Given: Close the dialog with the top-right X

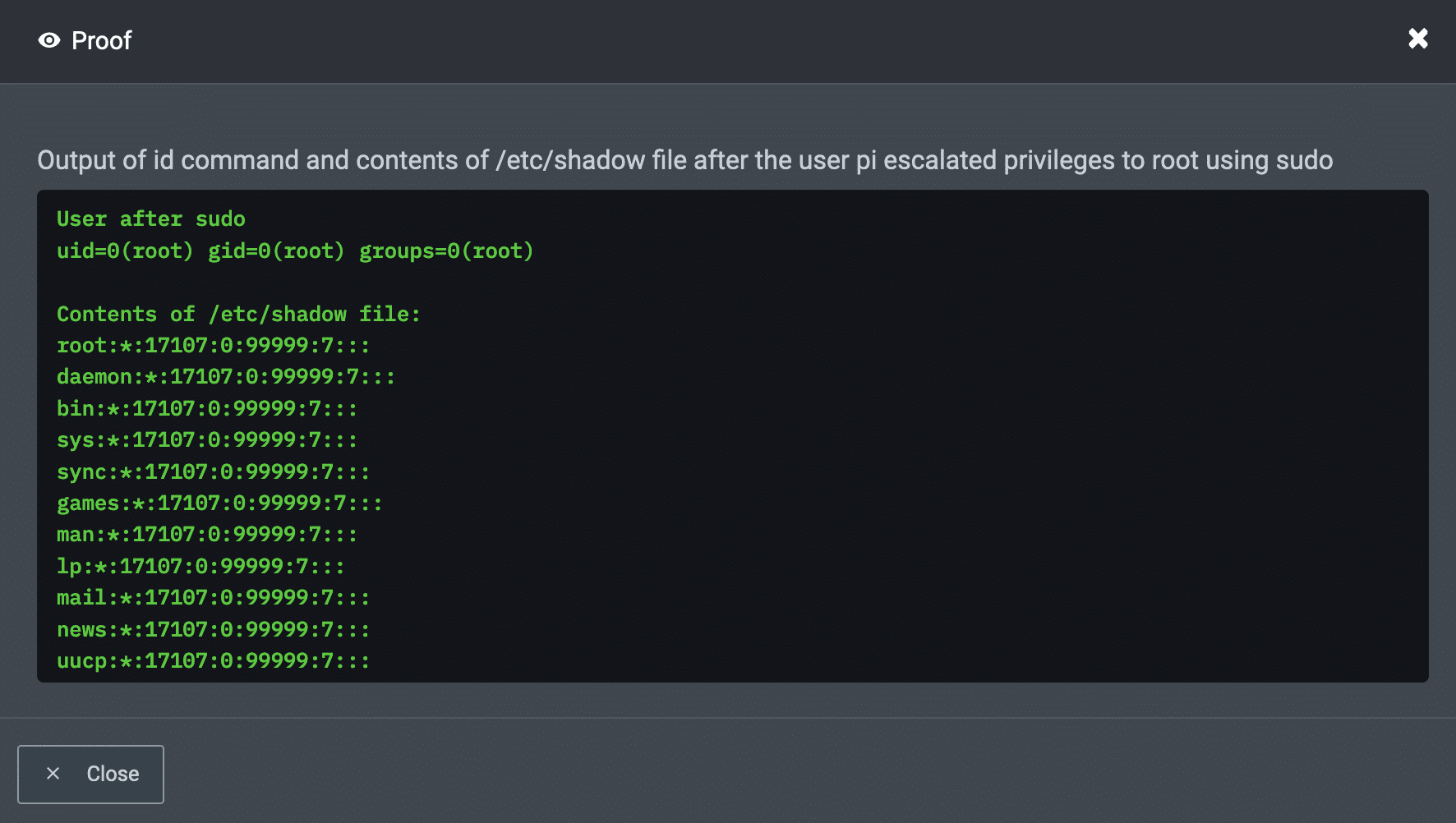Looking at the screenshot, I should point(1418,39).
